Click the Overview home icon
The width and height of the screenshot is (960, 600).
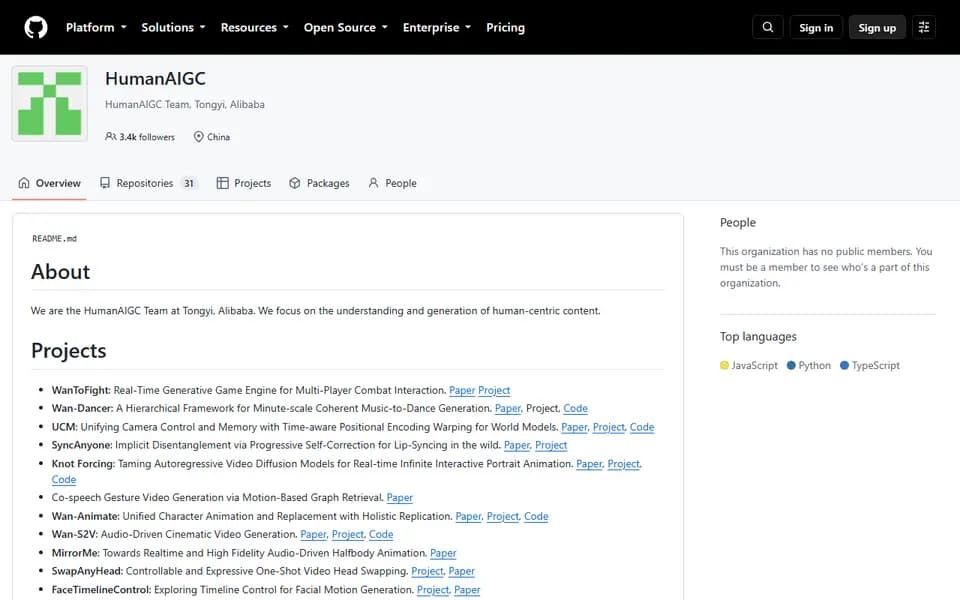(x=24, y=183)
